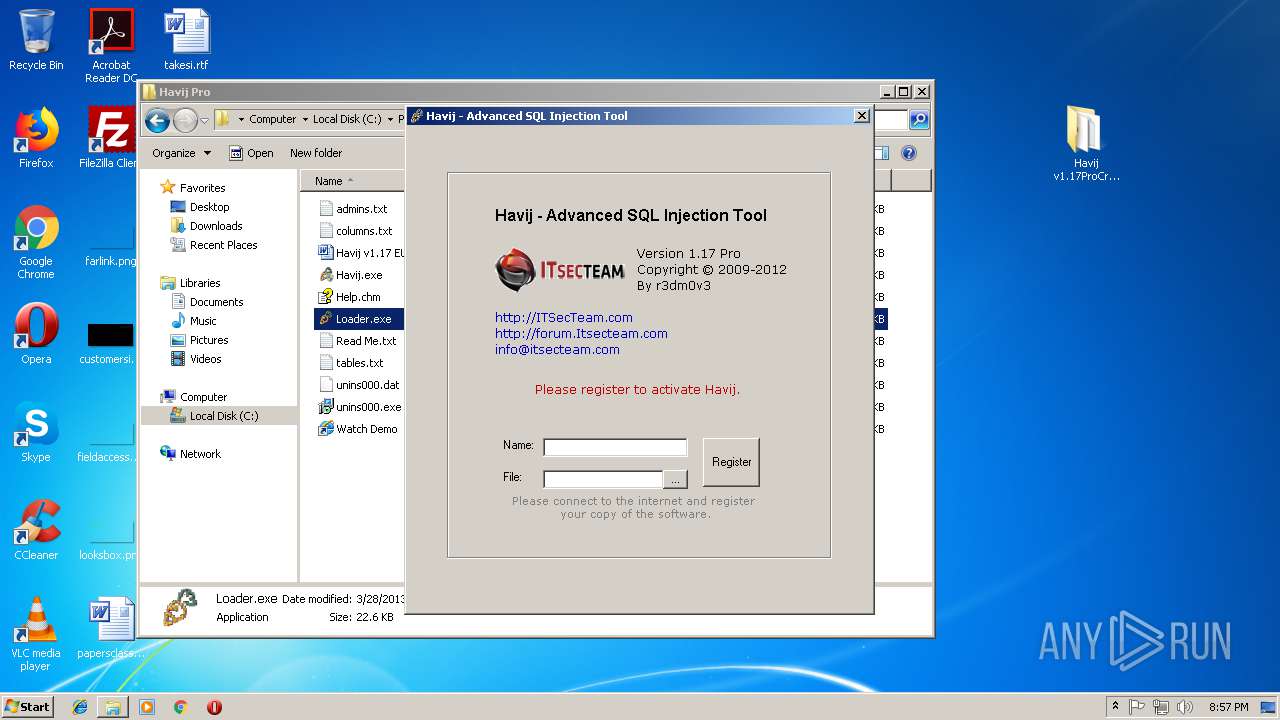1280x720 pixels.
Task: Select admins.txt in the Explorer list
Action: coord(353,209)
